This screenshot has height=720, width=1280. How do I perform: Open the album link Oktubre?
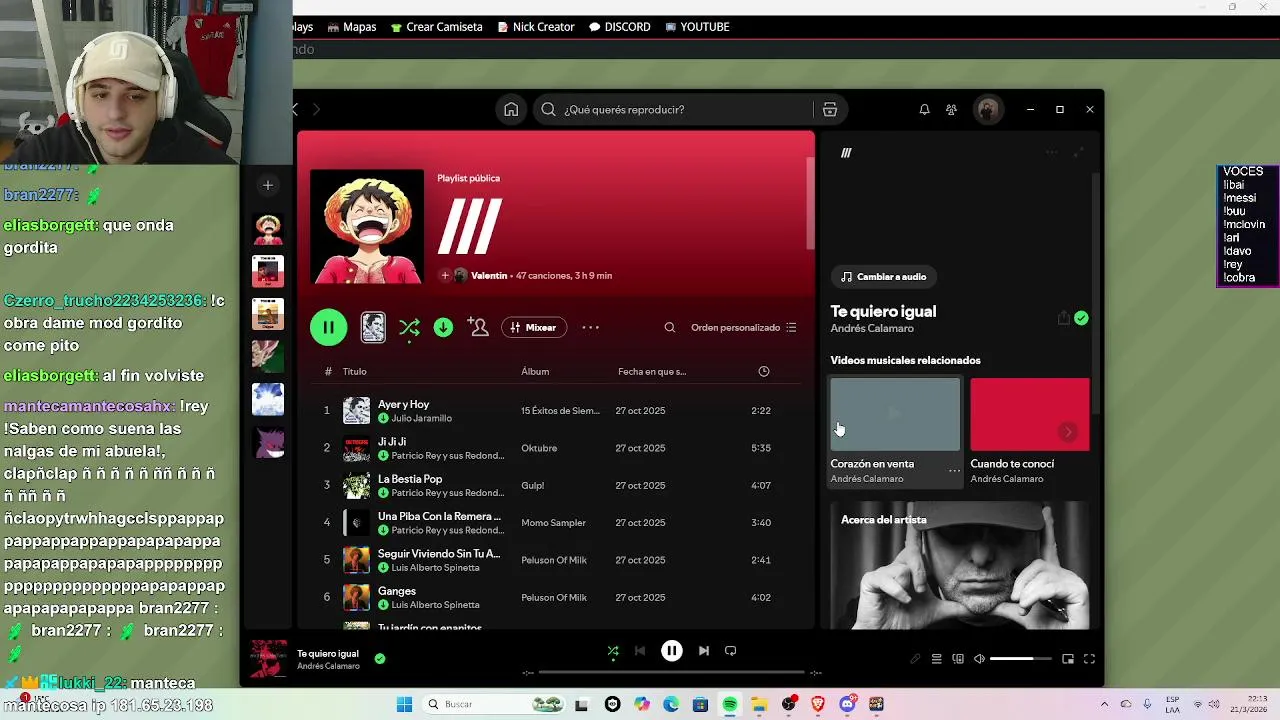pyautogui.click(x=539, y=448)
